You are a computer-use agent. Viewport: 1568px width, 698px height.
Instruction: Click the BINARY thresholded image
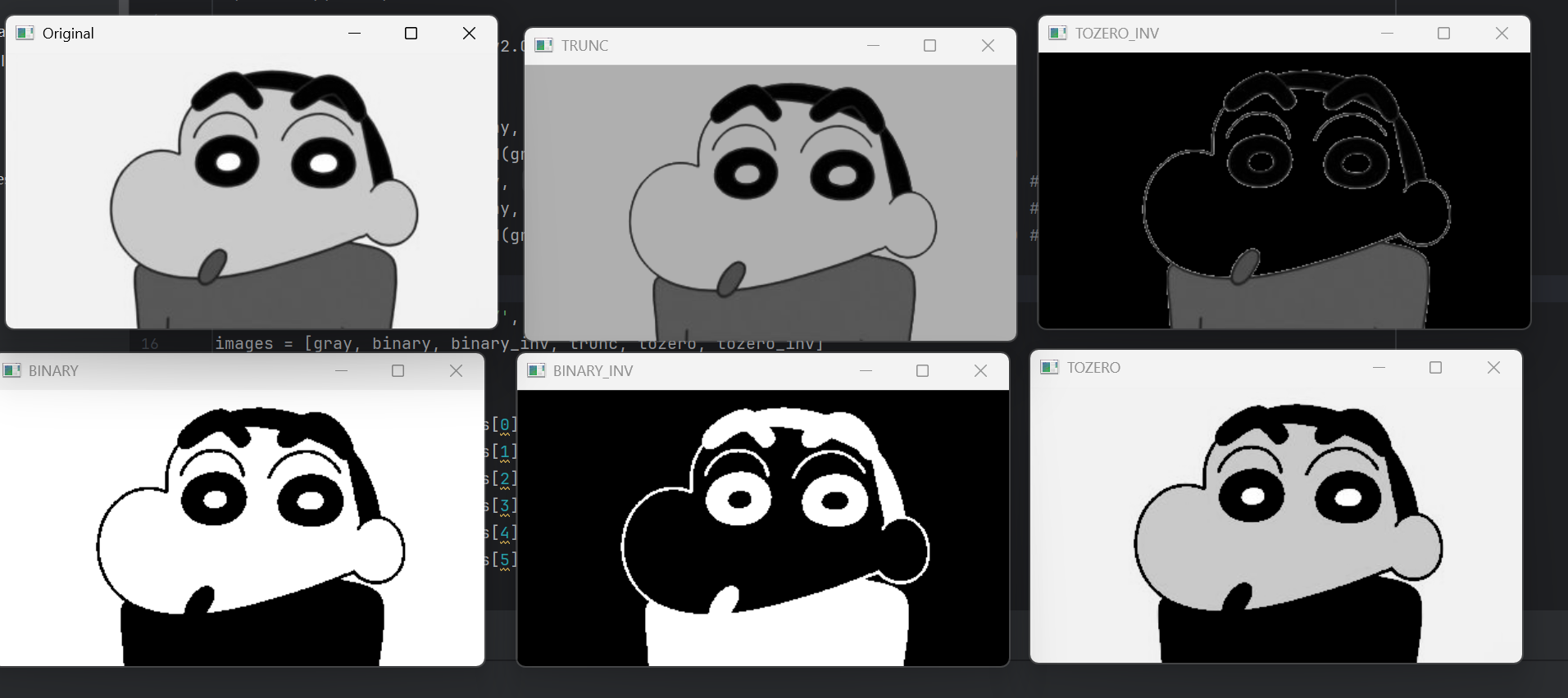[242, 526]
